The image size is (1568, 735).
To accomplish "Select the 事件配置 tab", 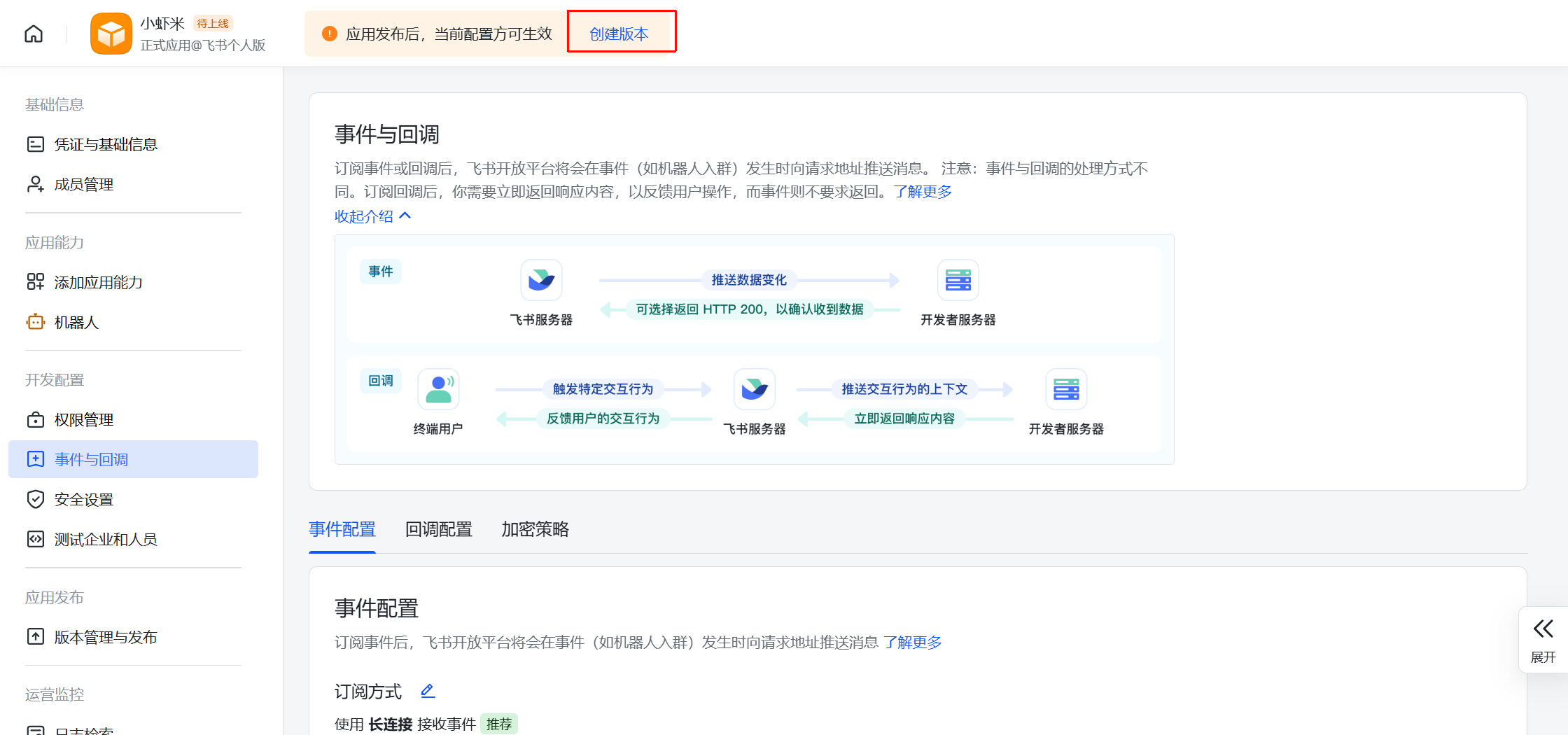I will 342,529.
